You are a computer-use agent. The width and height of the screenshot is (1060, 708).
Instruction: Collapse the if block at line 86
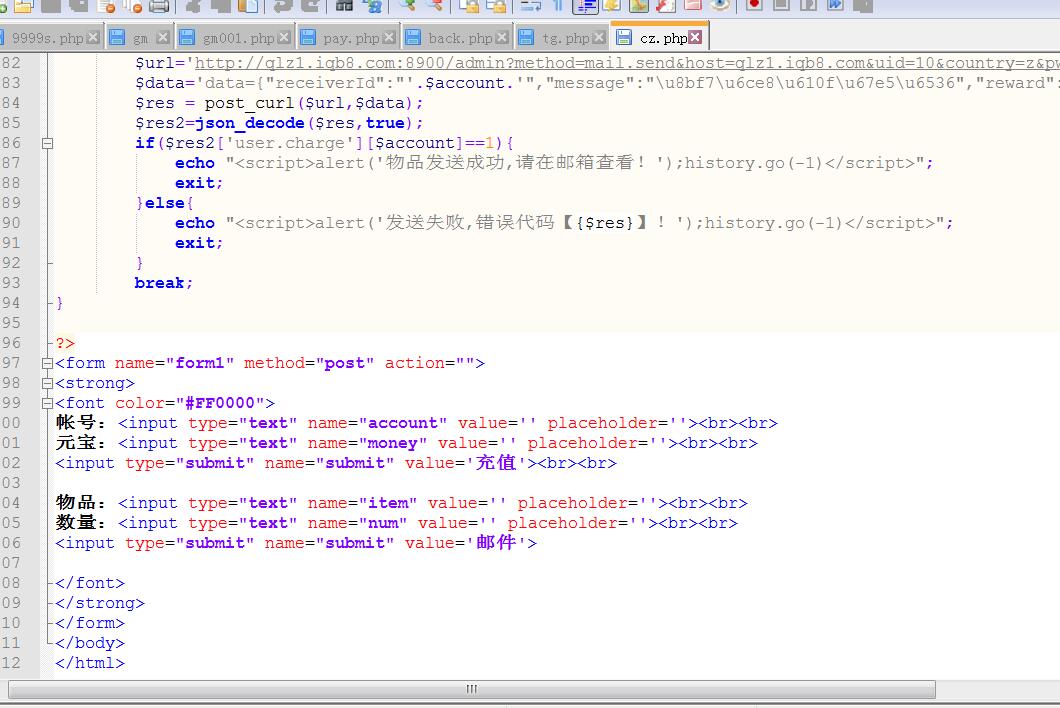[47, 143]
